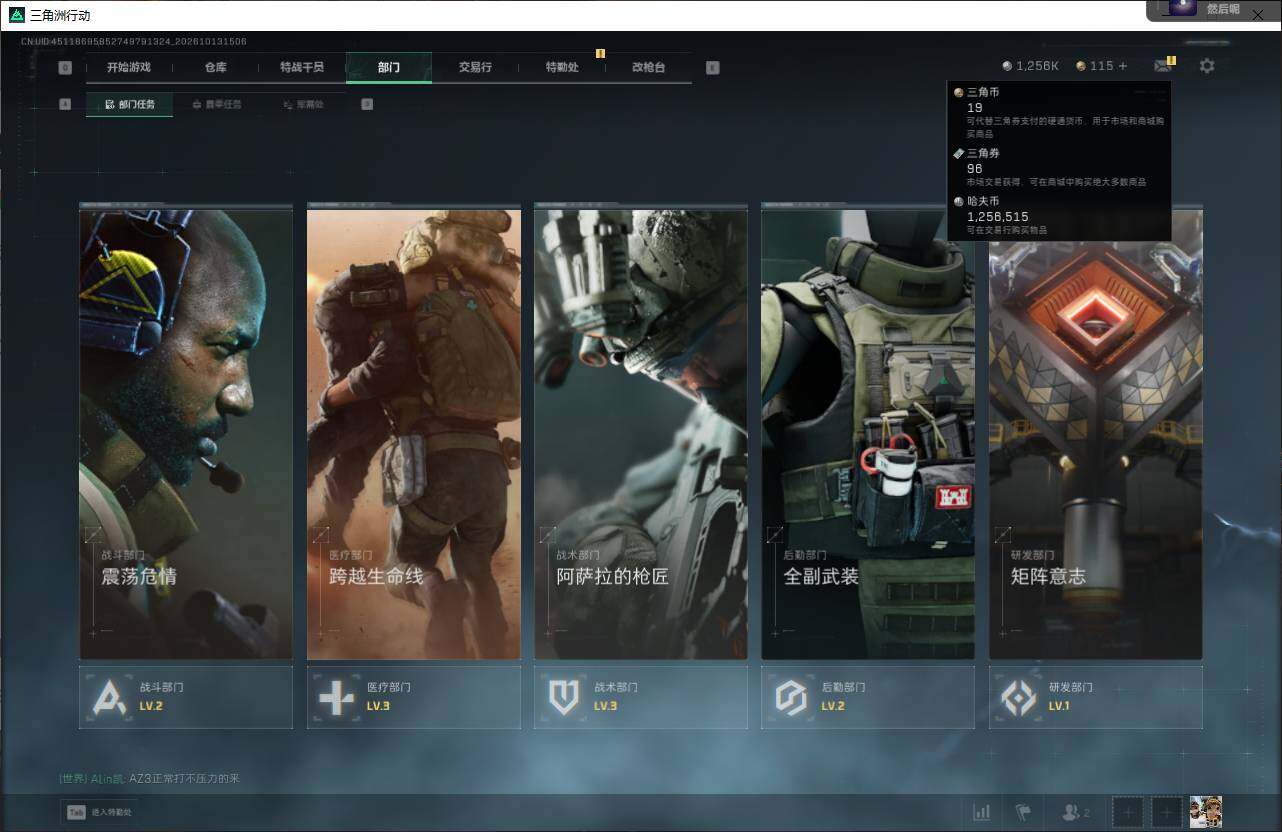The width and height of the screenshot is (1282, 832).
Task: Click the flag icon in bottom bar
Action: 1023,812
